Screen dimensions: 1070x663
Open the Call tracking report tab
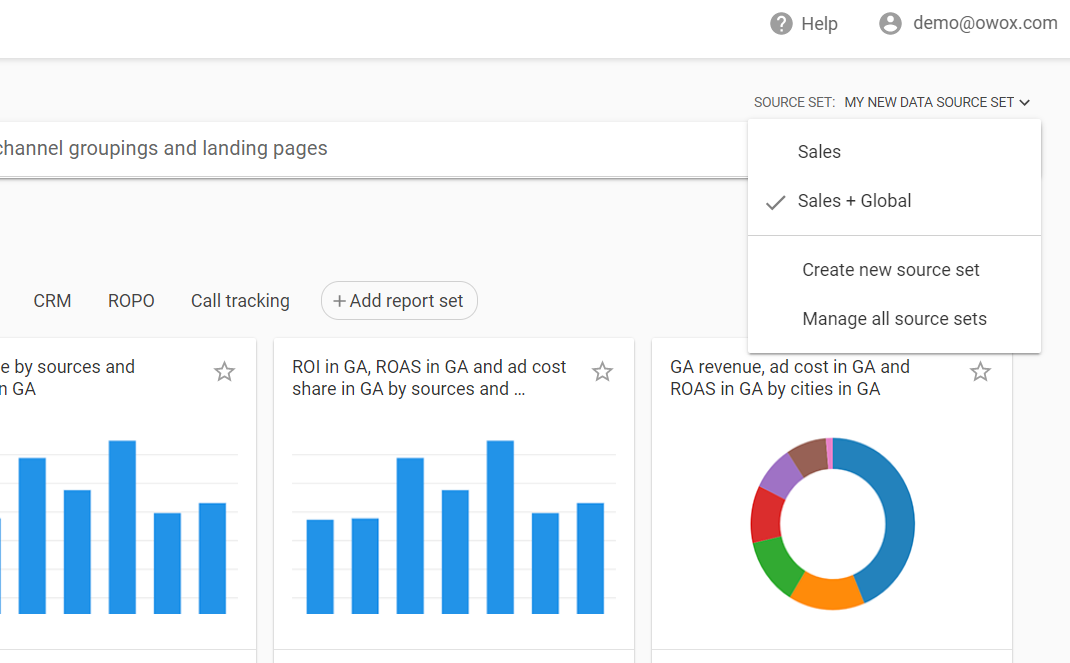240,301
